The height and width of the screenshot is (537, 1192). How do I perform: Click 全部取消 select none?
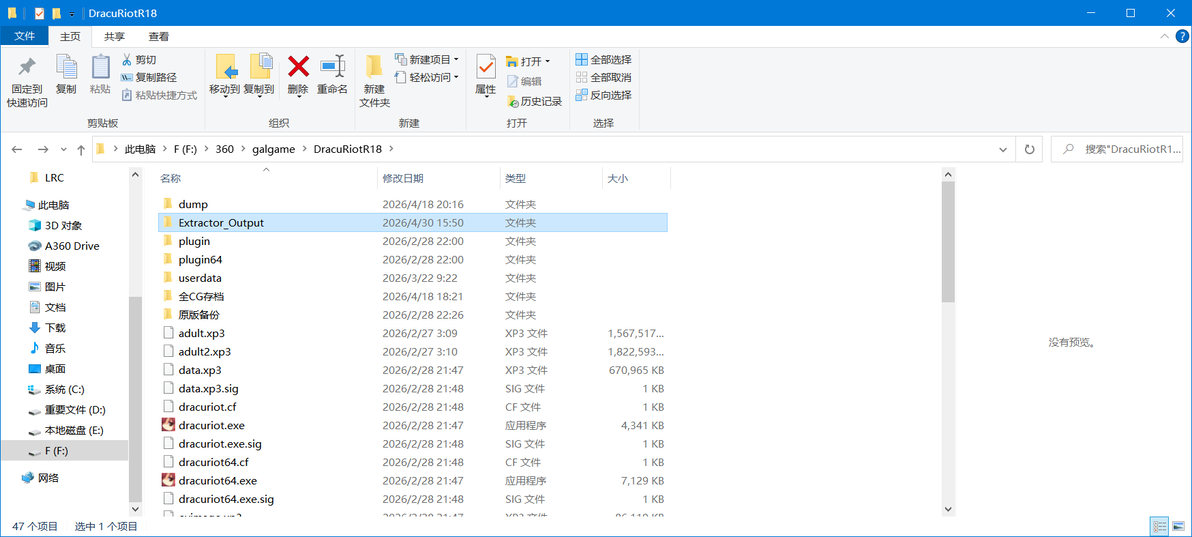coord(604,77)
